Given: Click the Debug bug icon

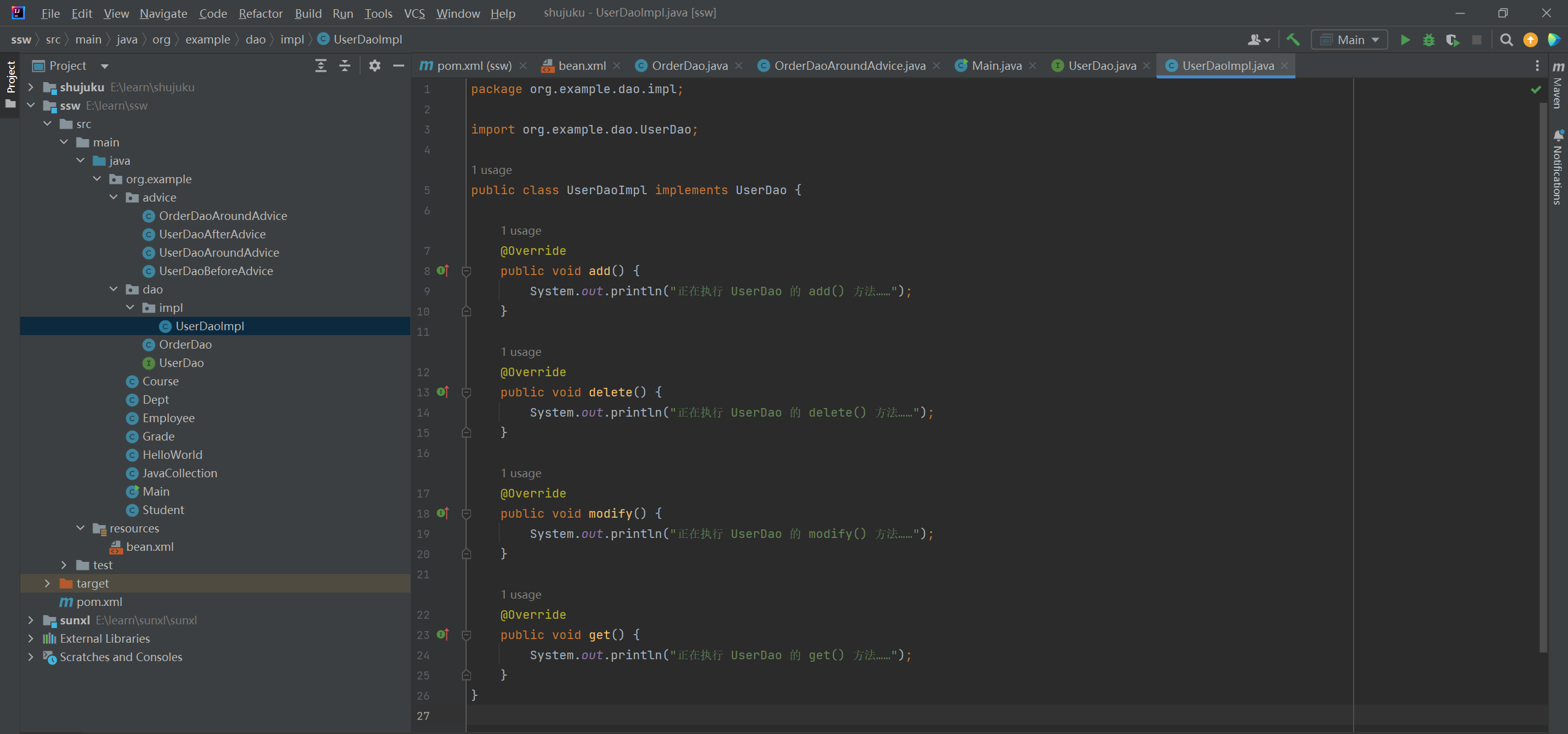Looking at the screenshot, I should click(x=1429, y=40).
